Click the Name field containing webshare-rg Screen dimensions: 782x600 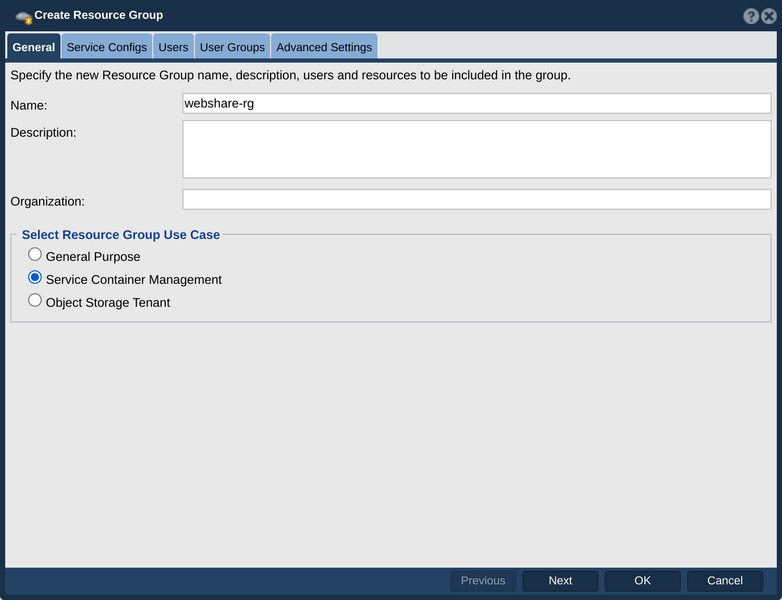tap(477, 103)
